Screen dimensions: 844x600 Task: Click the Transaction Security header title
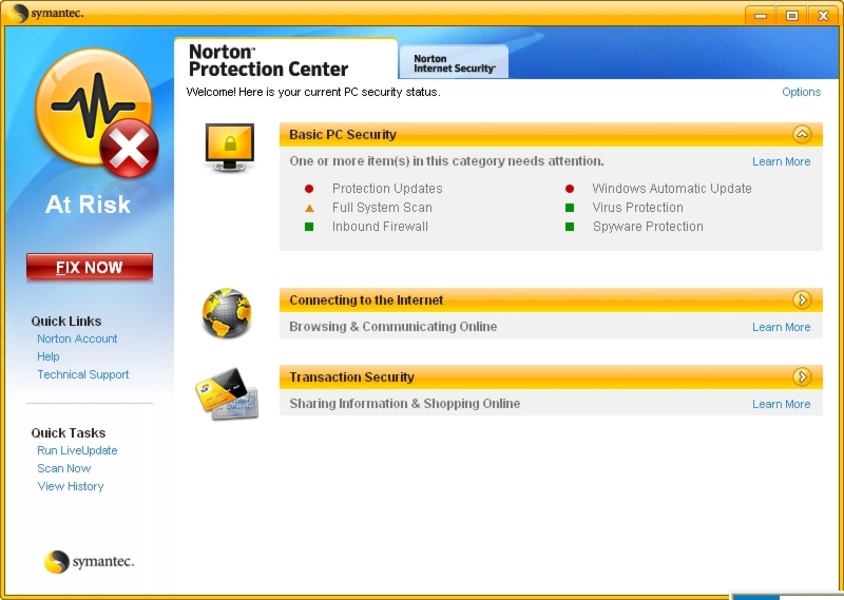click(351, 377)
